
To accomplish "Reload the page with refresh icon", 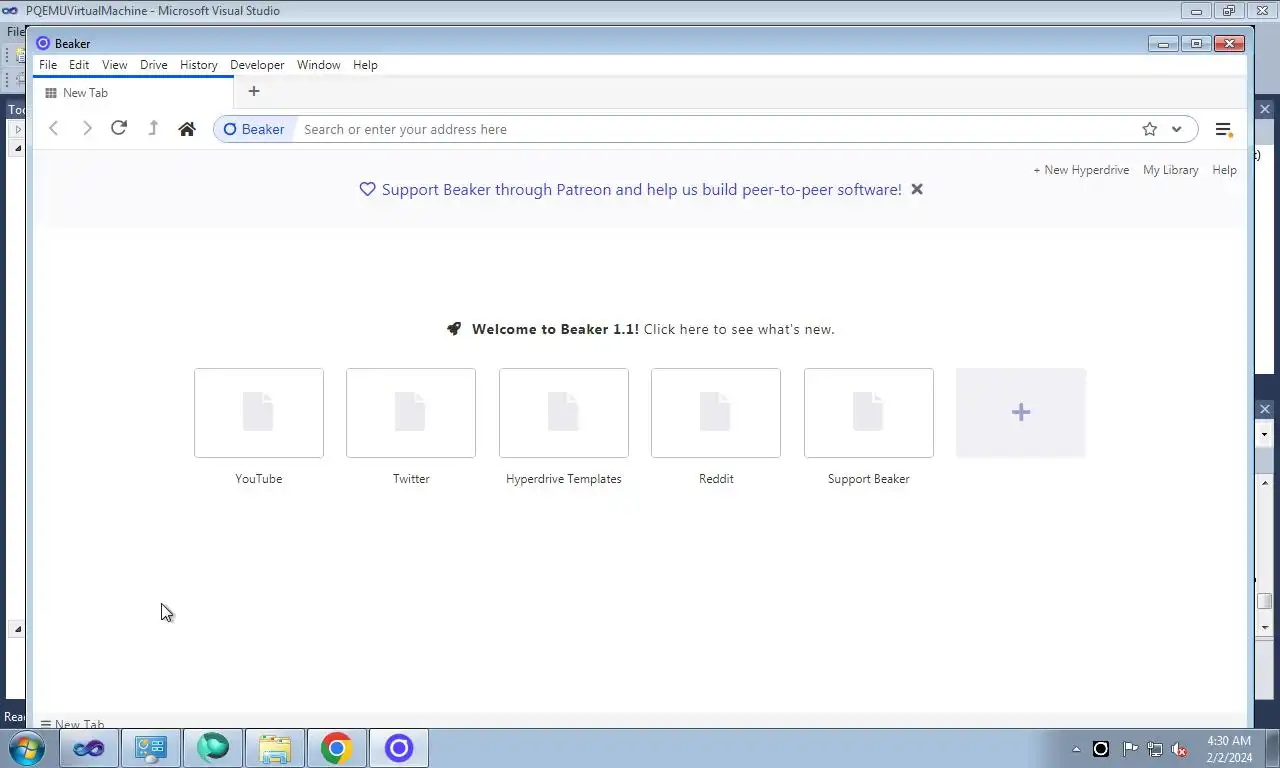I will [119, 128].
